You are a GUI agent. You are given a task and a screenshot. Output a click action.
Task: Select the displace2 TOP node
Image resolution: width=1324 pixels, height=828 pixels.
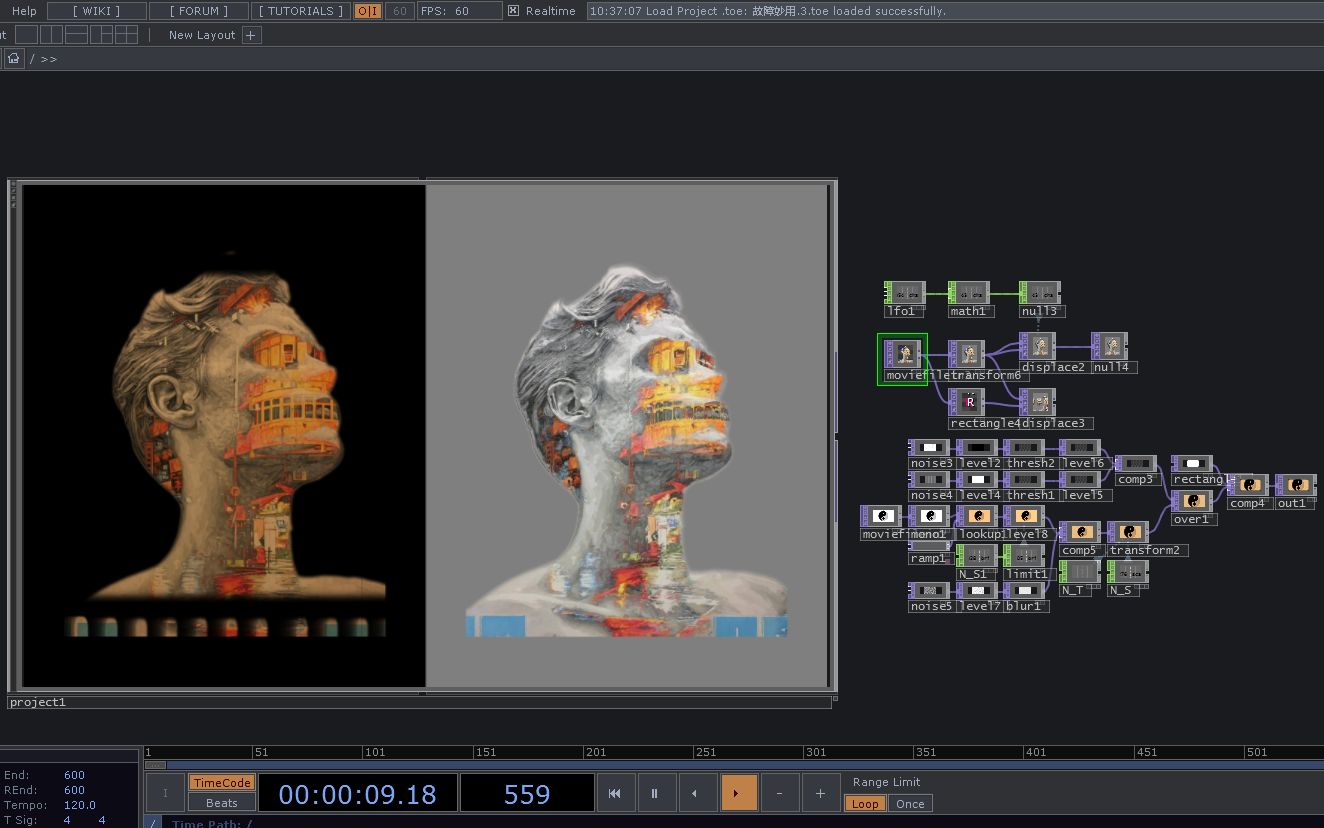click(x=1040, y=348)
